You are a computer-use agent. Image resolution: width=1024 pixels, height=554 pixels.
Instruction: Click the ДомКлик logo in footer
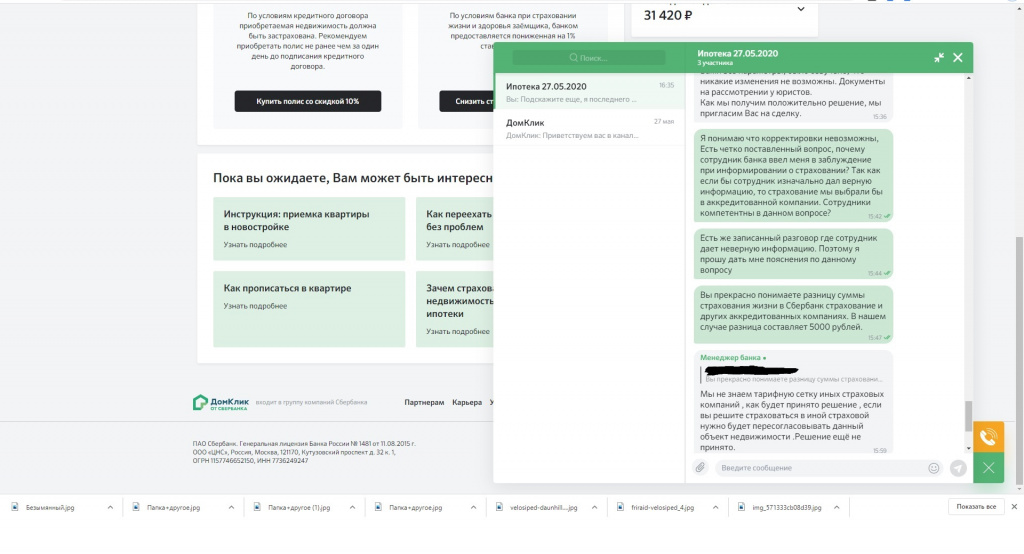[221, 402]
